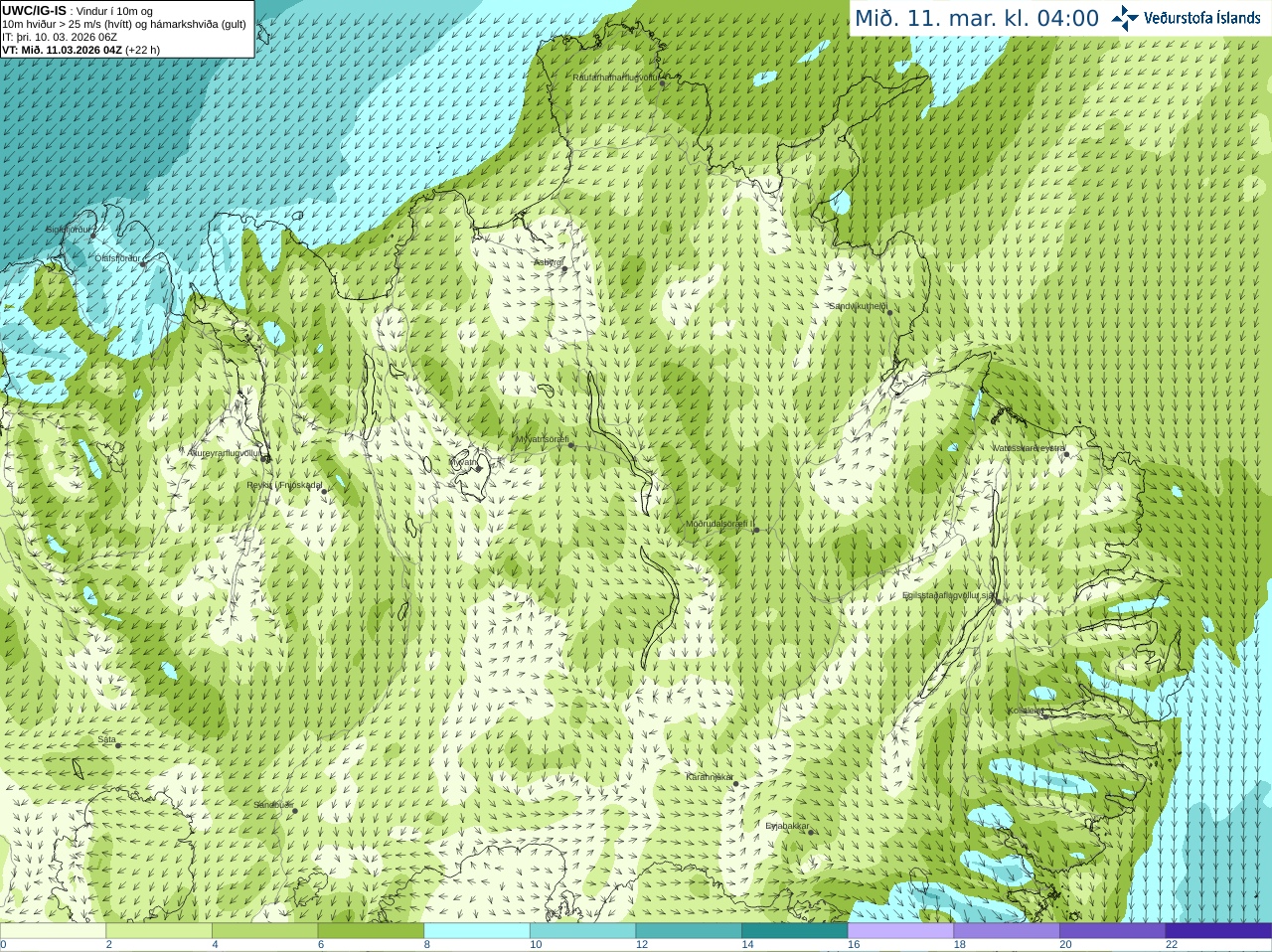
Task: Click the Möðrudalsöræfi II station dot
Action: (756, 531)
